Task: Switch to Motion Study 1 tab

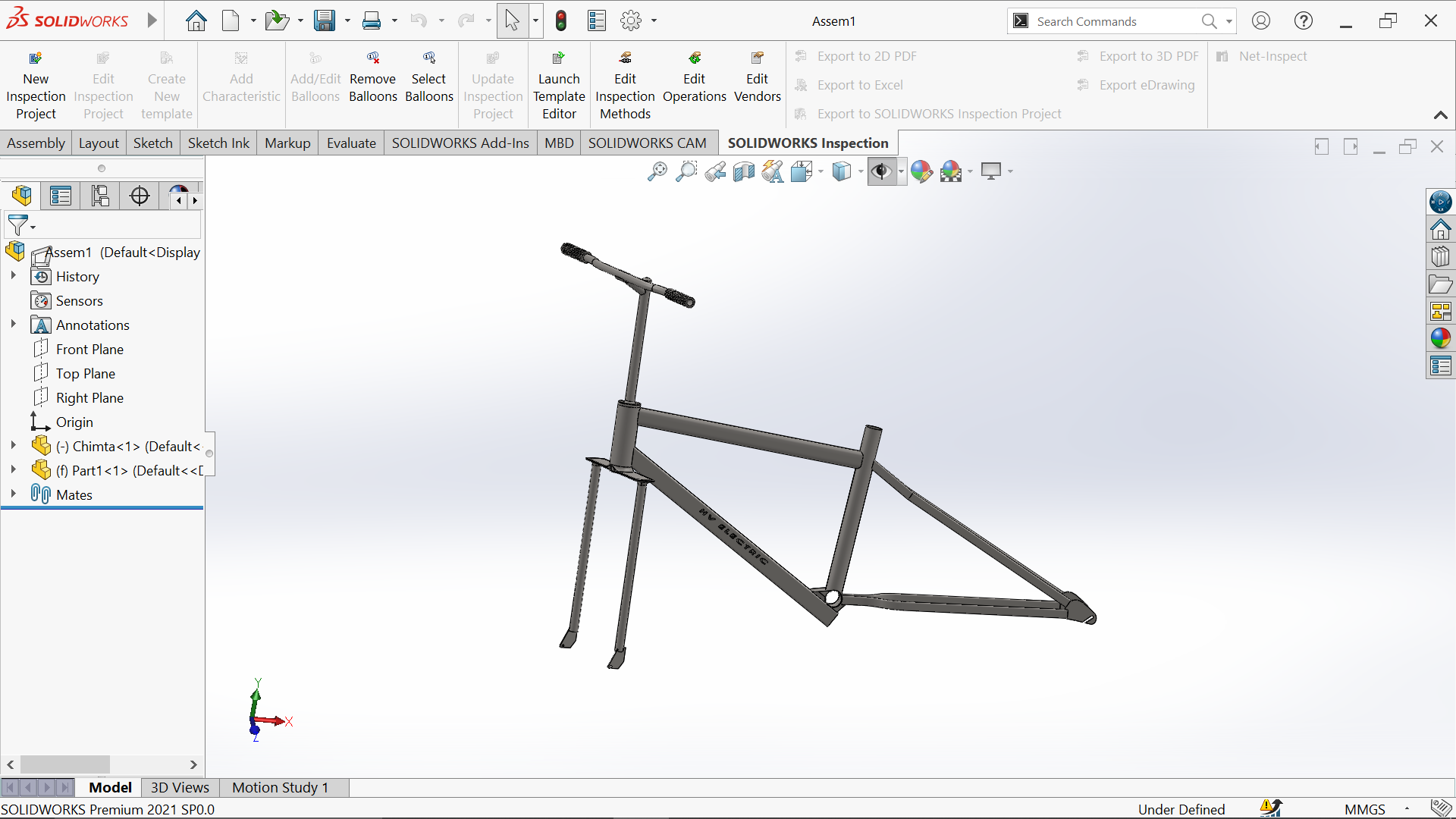Action: pyautogui.click(x=280, y=787)
